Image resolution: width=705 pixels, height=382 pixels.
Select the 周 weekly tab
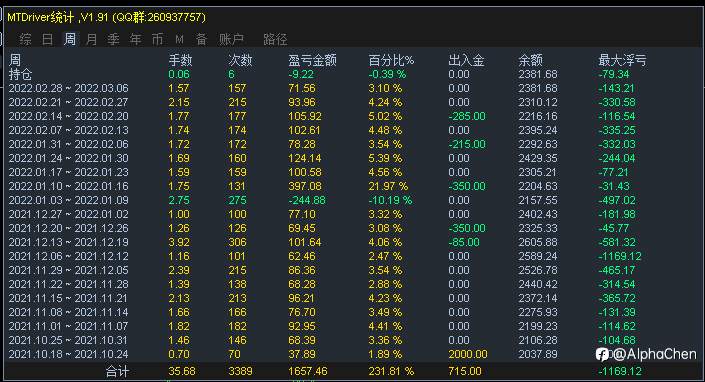click(x=70, y=40)
